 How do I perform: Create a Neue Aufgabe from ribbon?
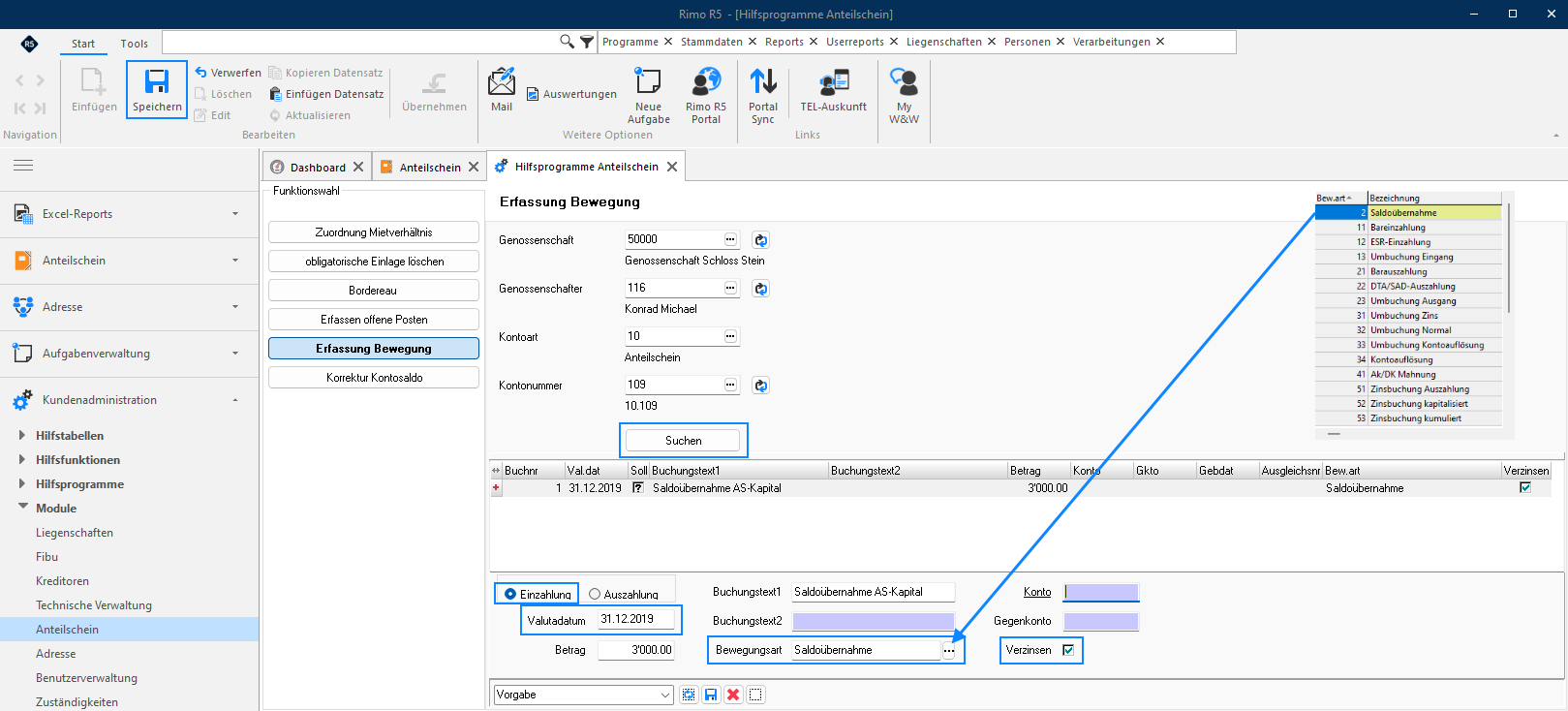coord(648,81)
